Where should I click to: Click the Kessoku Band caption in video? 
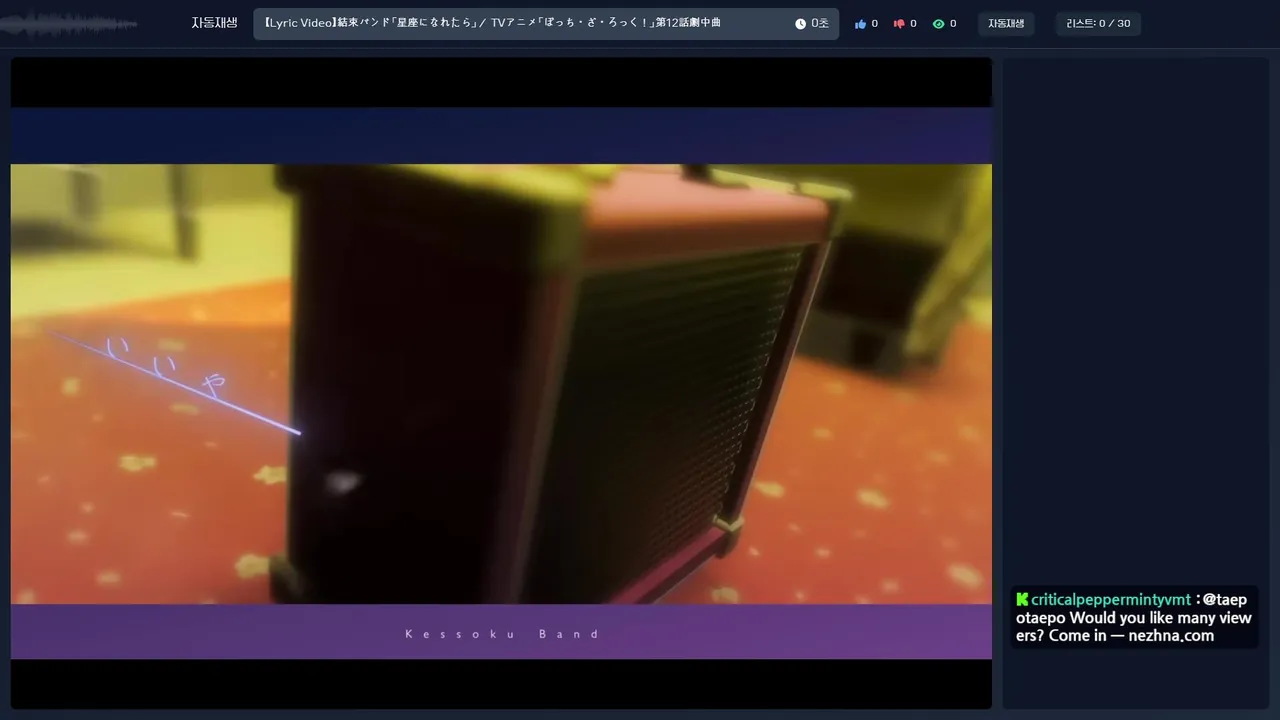point(502,634)
